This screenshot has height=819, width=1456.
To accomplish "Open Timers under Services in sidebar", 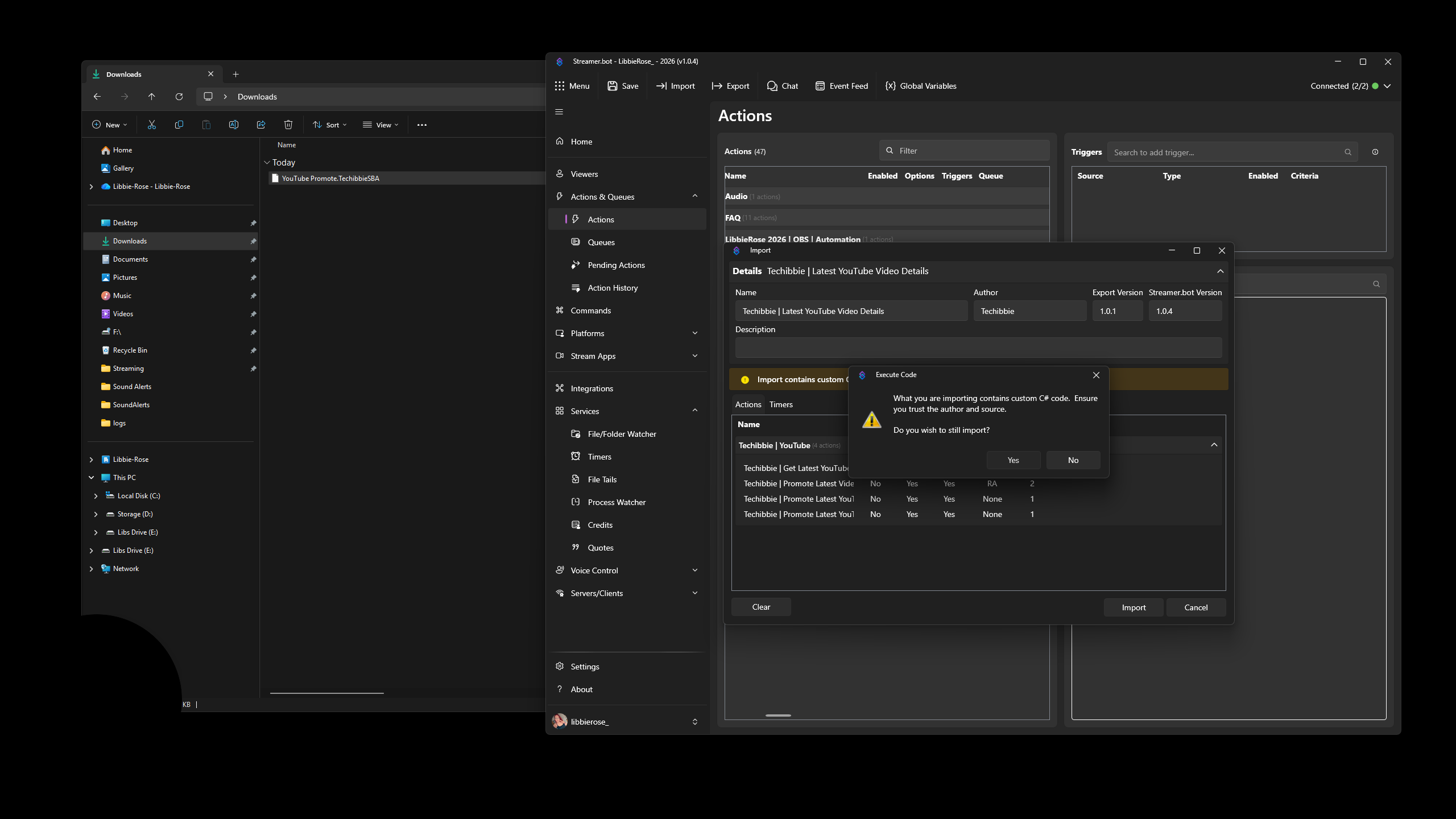I will point(627,457).
